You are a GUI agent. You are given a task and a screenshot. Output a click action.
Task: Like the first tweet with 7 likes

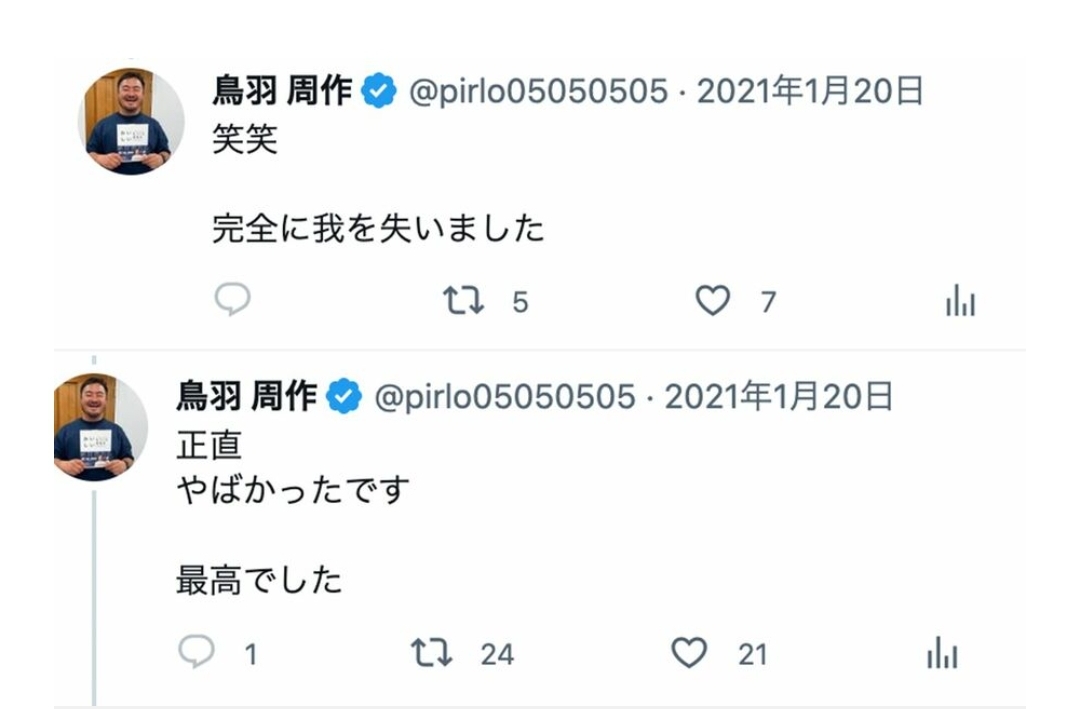click(x=712, y=300)
